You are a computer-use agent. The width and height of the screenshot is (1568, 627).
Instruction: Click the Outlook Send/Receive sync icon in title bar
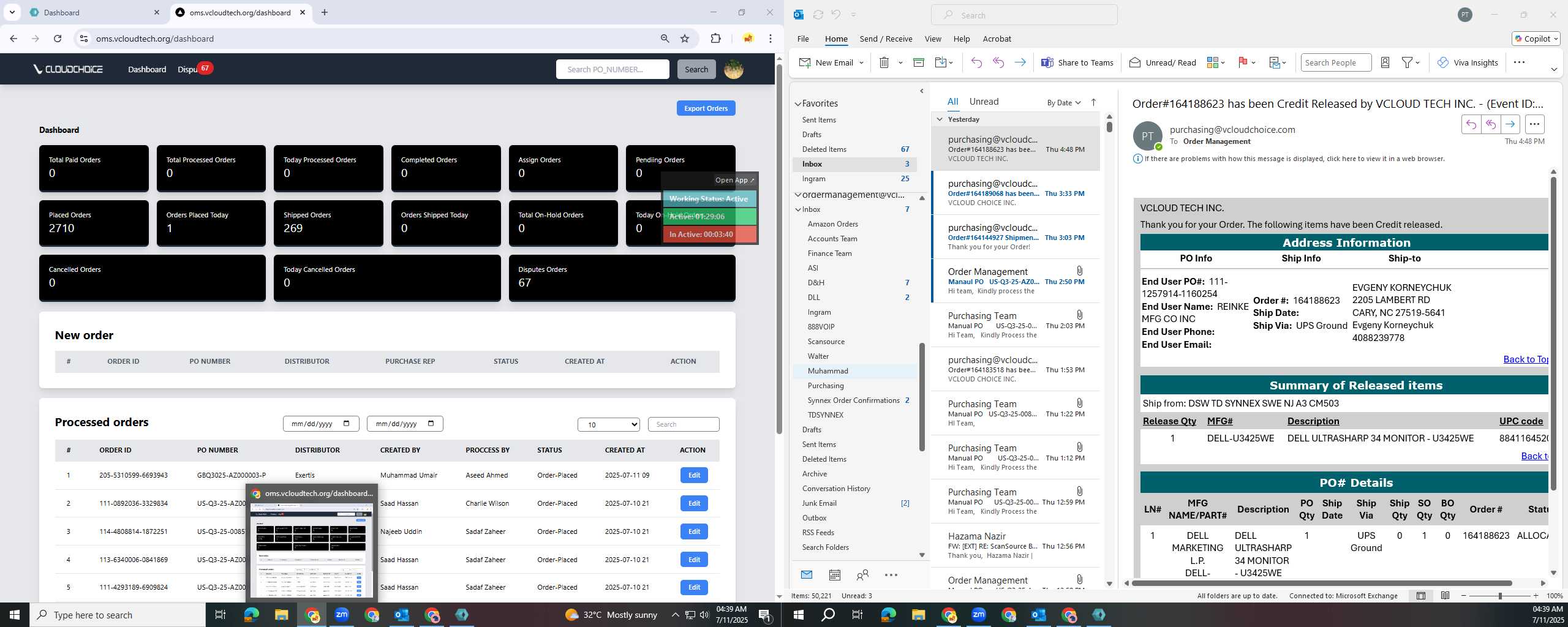click(818, 15)
